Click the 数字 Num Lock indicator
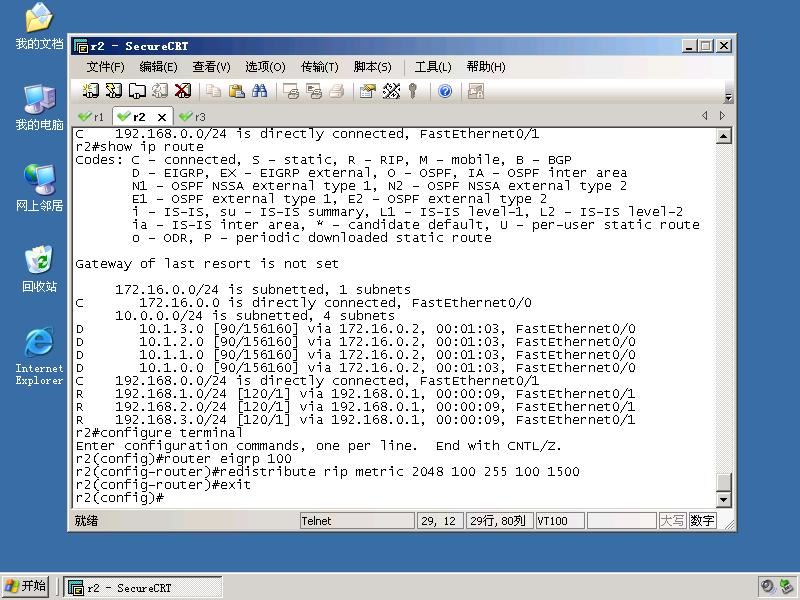The height and width of the screenshot is (600, 800). pos(702,521)
